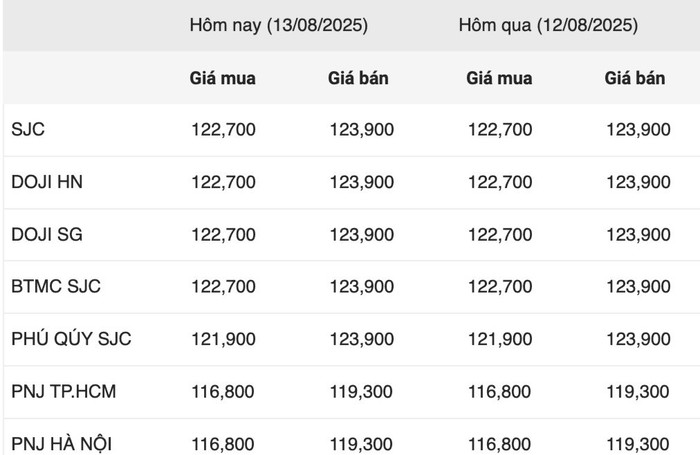Click DOJI HN today's sell price 123,900
This screenshot has width=700, height=455.
362,182
